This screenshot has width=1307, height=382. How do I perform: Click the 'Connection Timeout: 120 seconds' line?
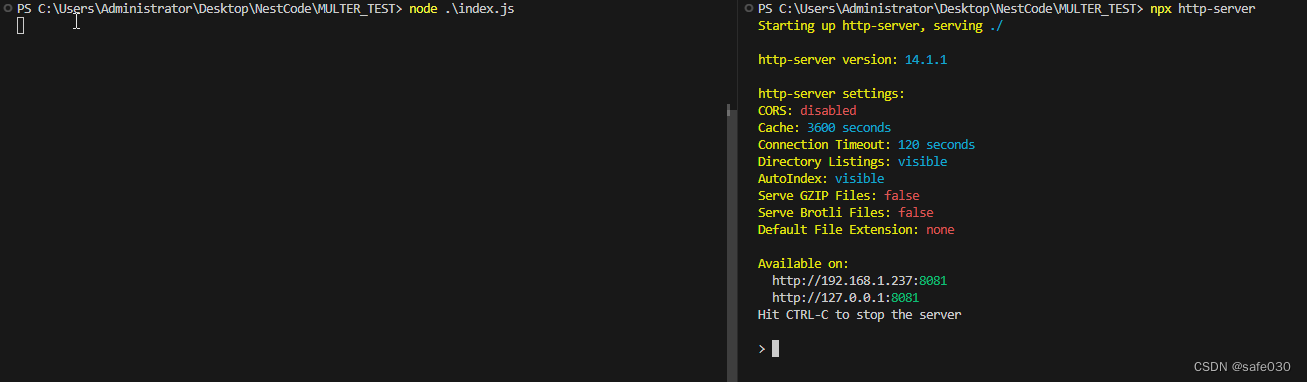coord(866,145)
